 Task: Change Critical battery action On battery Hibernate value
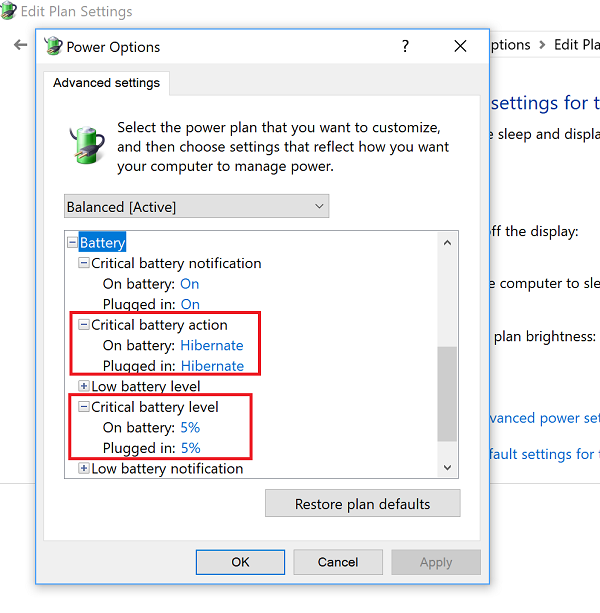(212, 346)
